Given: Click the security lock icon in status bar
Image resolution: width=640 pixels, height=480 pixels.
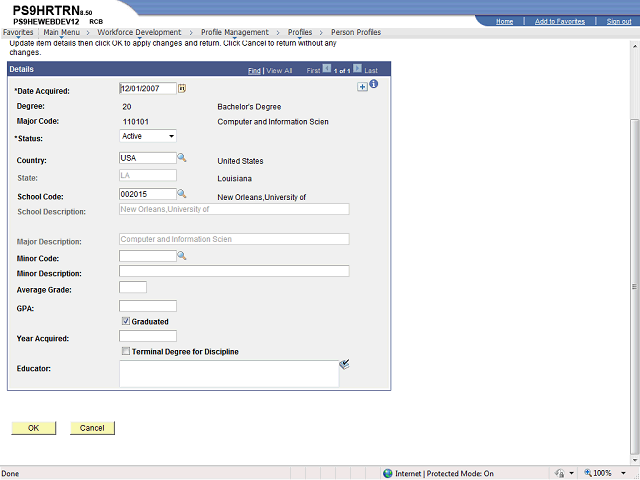Looking at the screenshot, I should (x=560, y=473).
